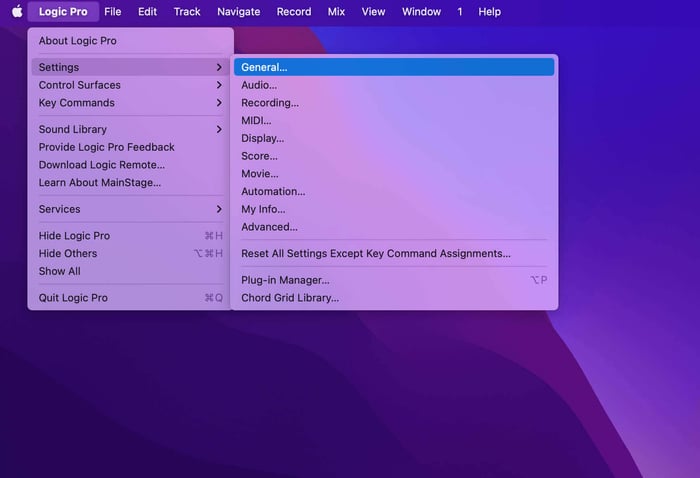This screenshot has width=700, height=478.
Task: Choose About Logic Pro
Action: [130, 41]
